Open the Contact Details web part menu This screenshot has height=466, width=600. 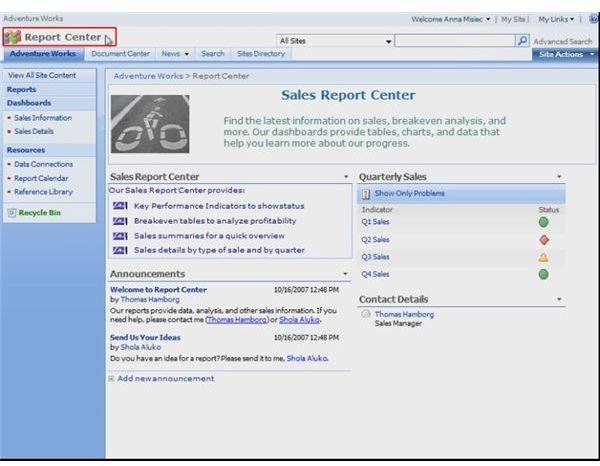(x=559, y=299)
